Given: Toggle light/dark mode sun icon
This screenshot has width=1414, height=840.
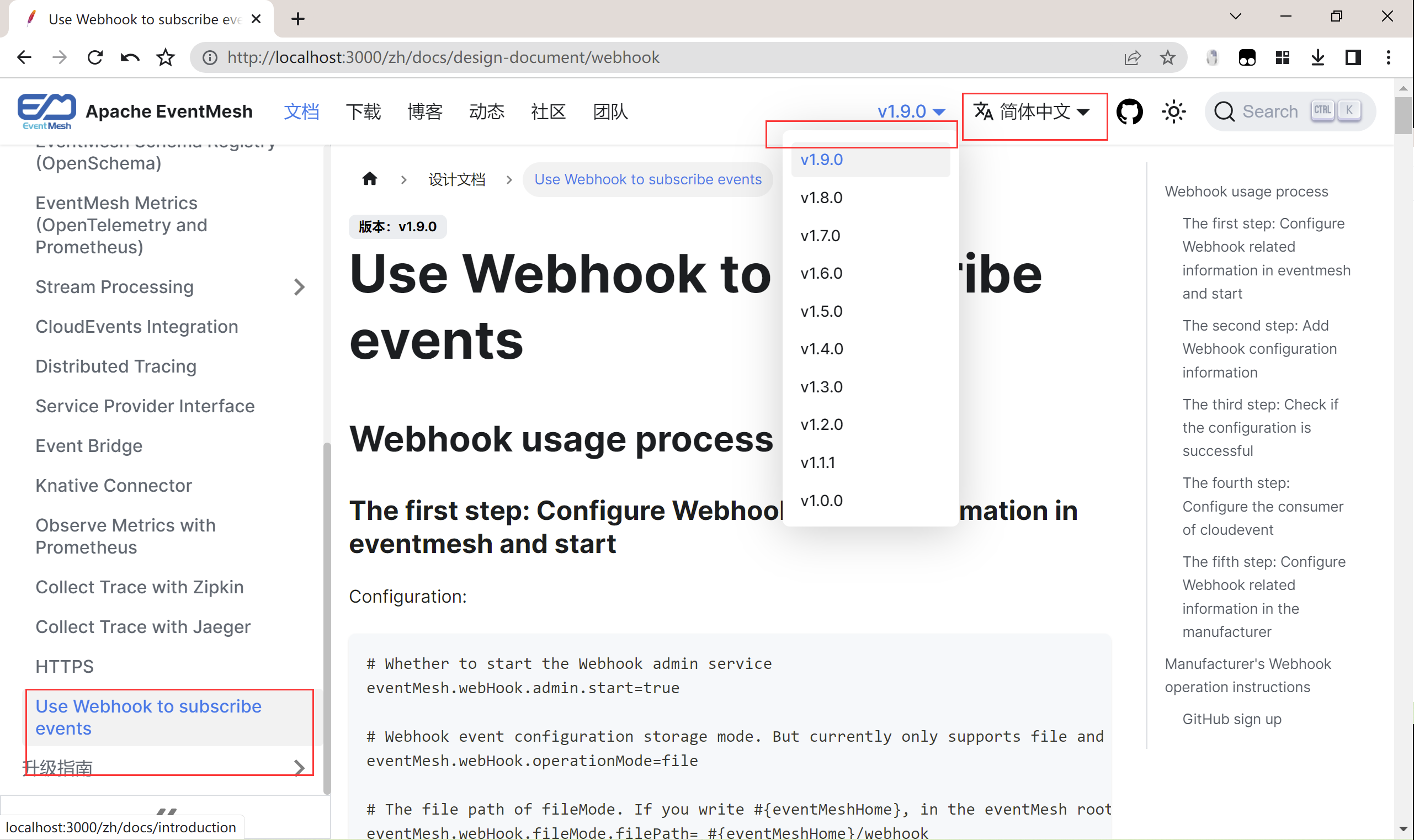Looking at the screenshot, I should coord(1173,111).
